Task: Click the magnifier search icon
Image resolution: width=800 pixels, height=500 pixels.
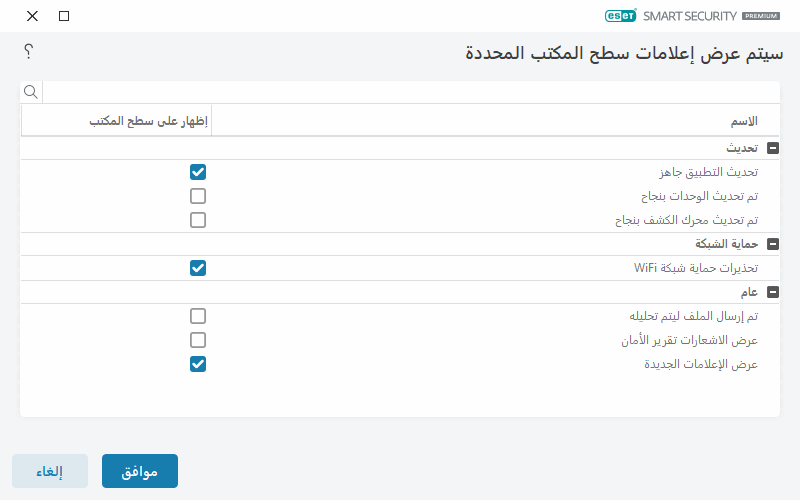Action: click(x=31, y=92)
